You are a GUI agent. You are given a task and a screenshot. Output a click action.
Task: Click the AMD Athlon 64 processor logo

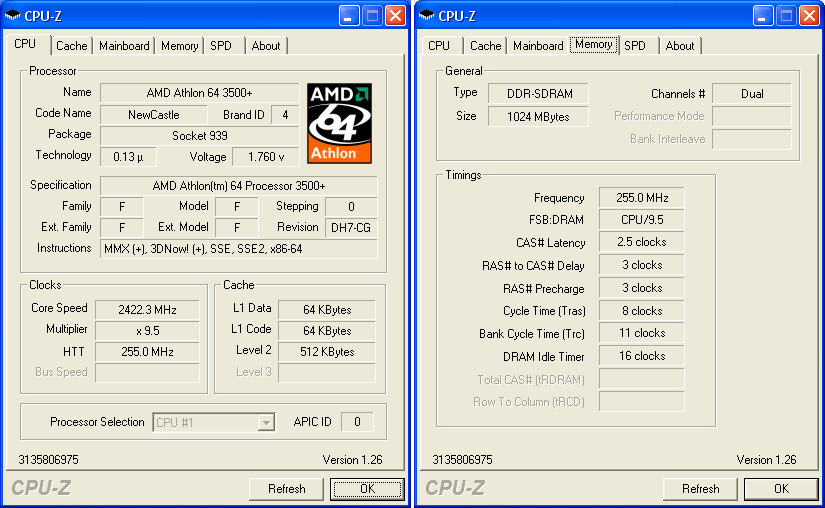tap(339, 123)
